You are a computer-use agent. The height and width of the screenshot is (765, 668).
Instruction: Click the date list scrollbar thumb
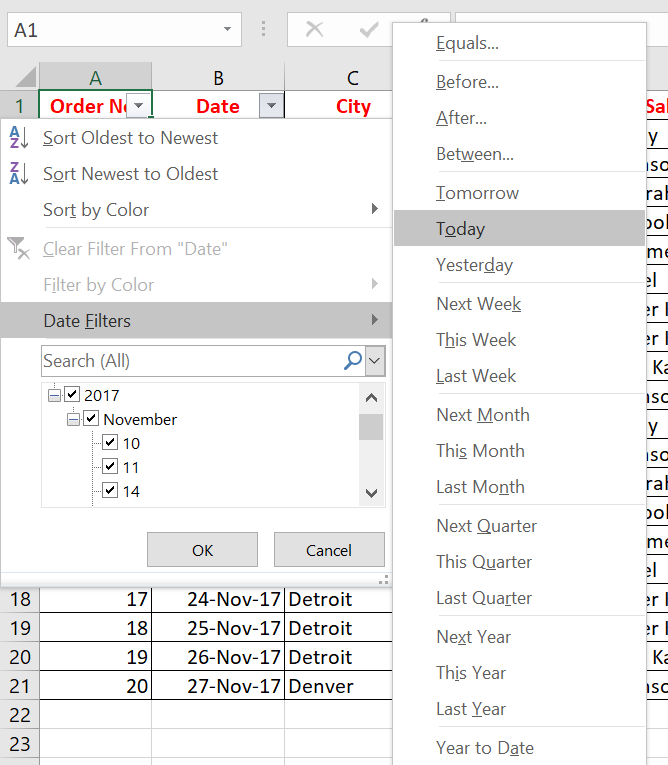pos(371,427)
